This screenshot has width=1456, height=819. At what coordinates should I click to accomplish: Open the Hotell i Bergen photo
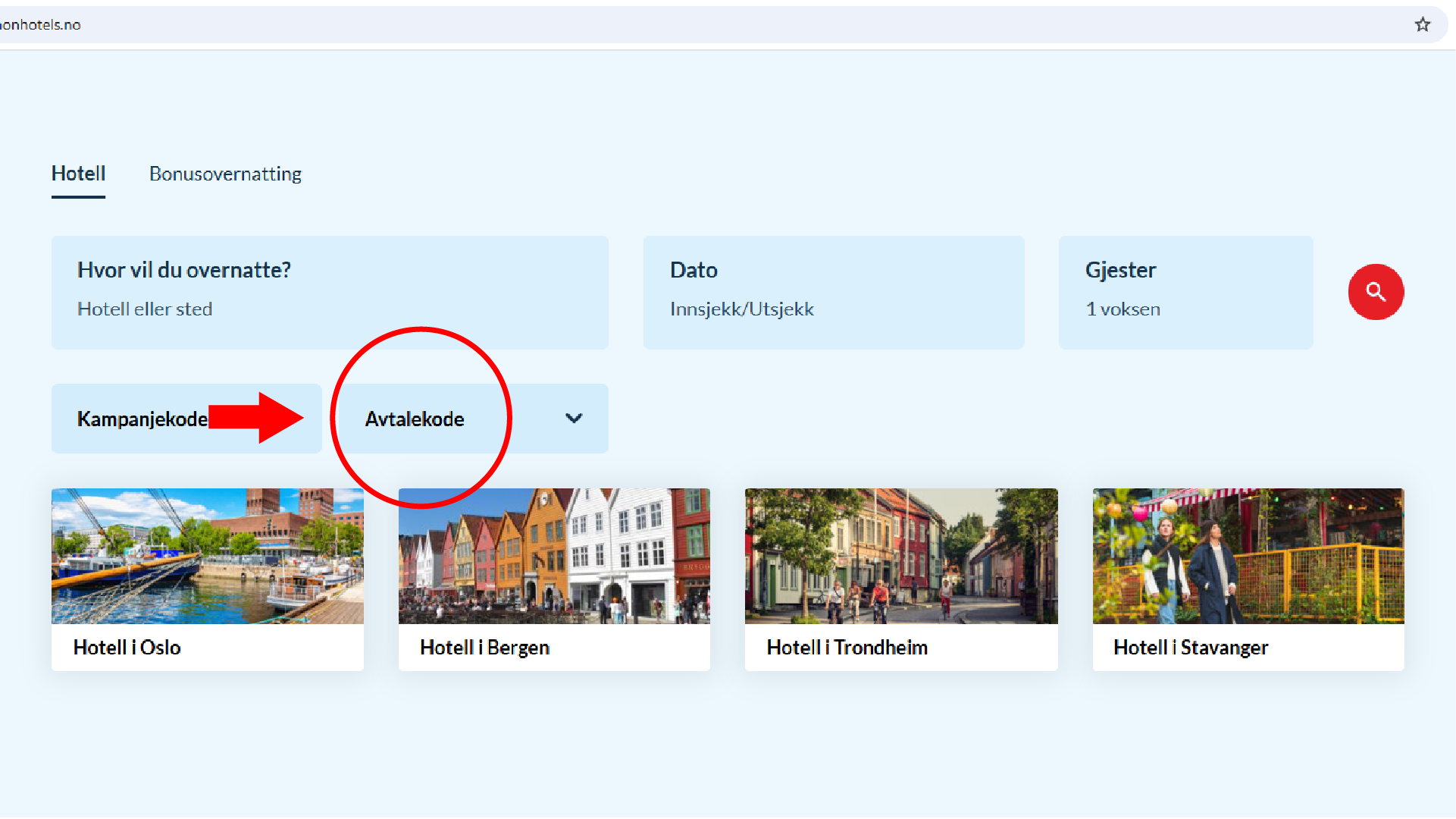pos(554,556)
